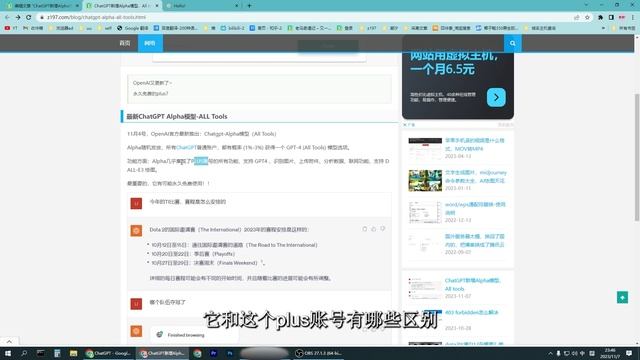Expand the bookmarks overflow chevron
Image resolution: width=640 pixels, height=360 pixels.
(603, 28)
